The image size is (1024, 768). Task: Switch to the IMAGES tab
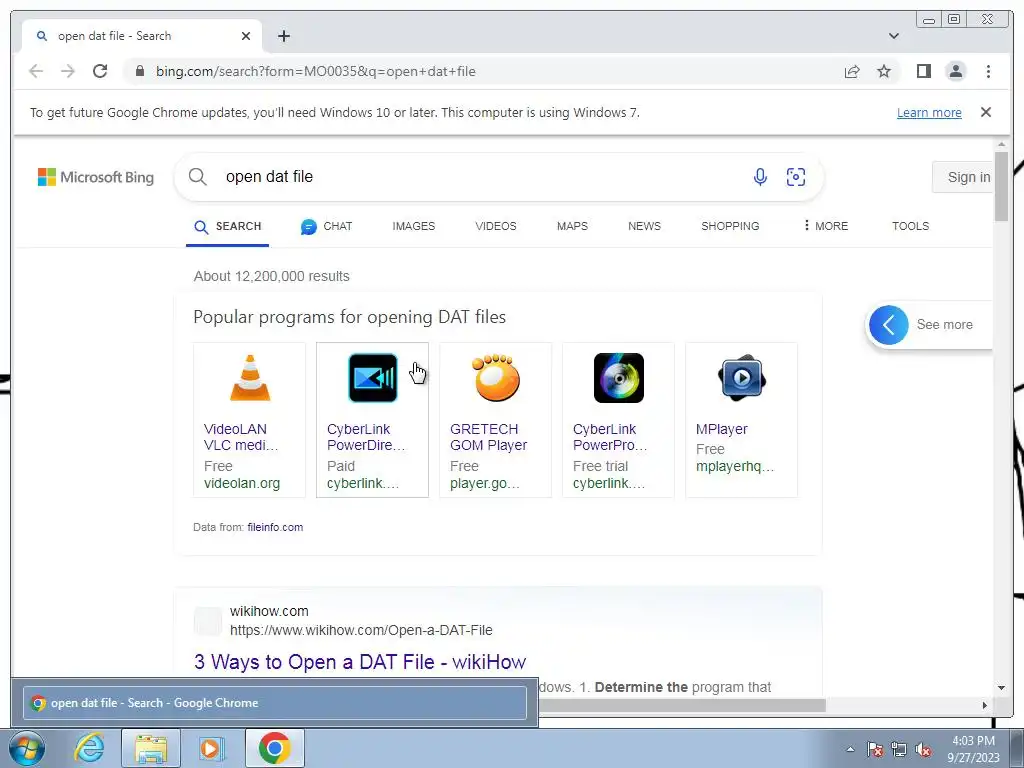pyautogui.click(x=413, y=226)
